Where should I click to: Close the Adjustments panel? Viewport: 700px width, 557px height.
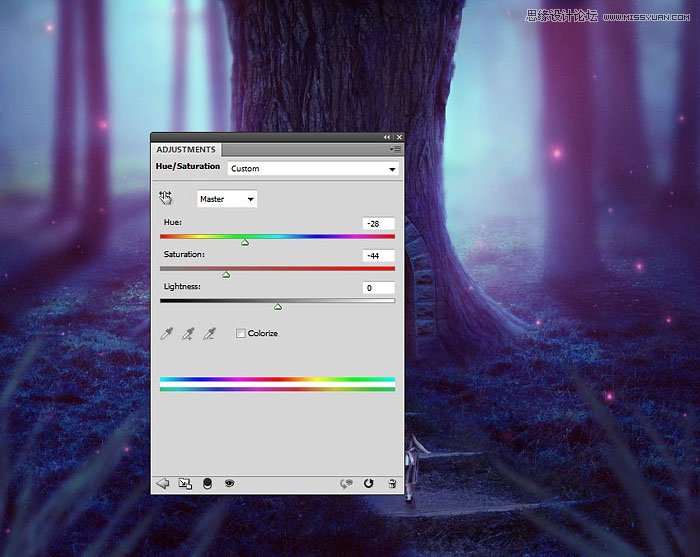click(399, 137)
